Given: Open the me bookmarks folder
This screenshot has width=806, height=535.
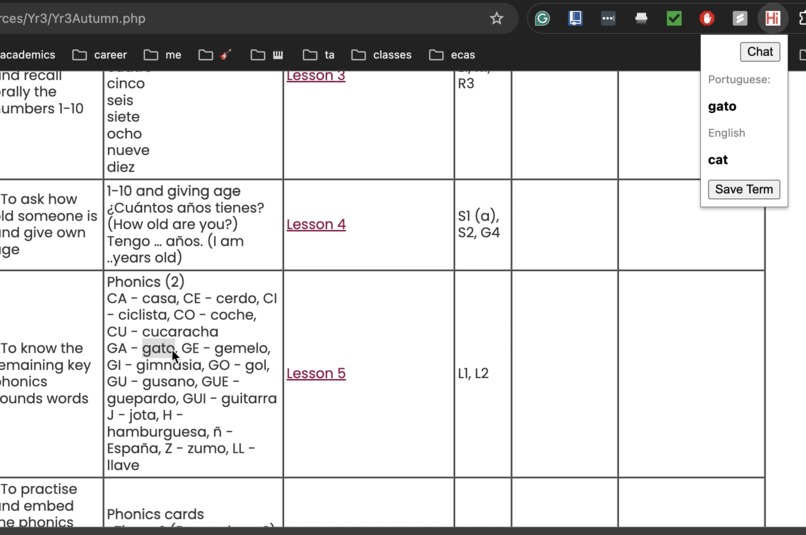Looking at the screenshot, I should [162, 55].
